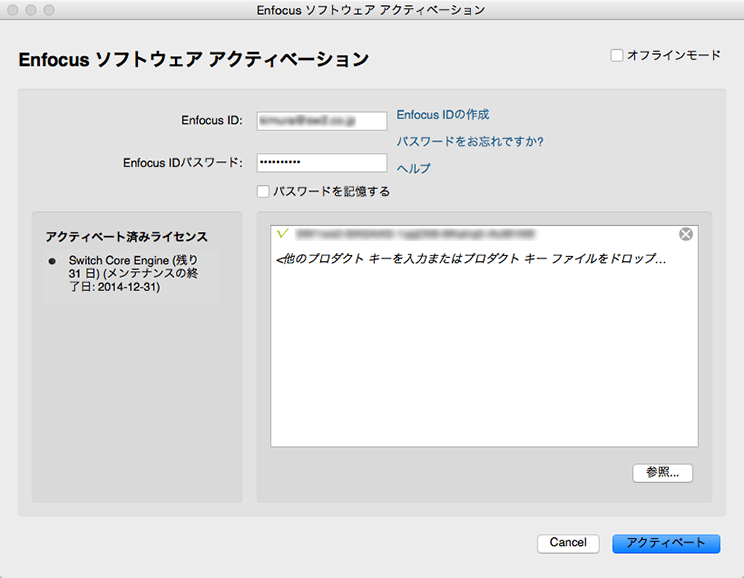Click the アクティベート済みライセンス heading
Viewport: 744px width, 578px height.
coord(127,237)
